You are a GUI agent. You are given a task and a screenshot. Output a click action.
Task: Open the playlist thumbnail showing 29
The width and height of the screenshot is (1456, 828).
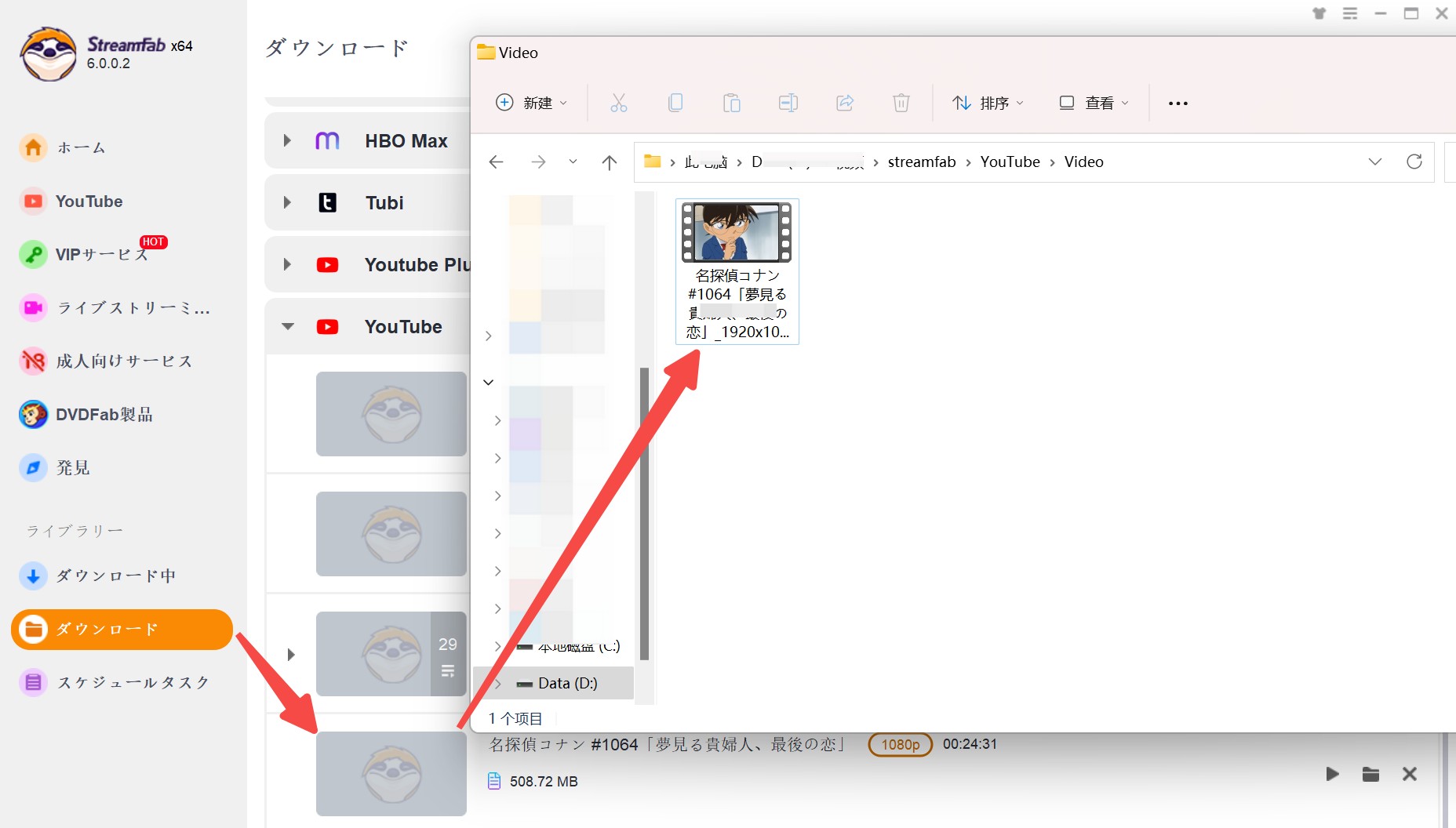click(391, 654)
